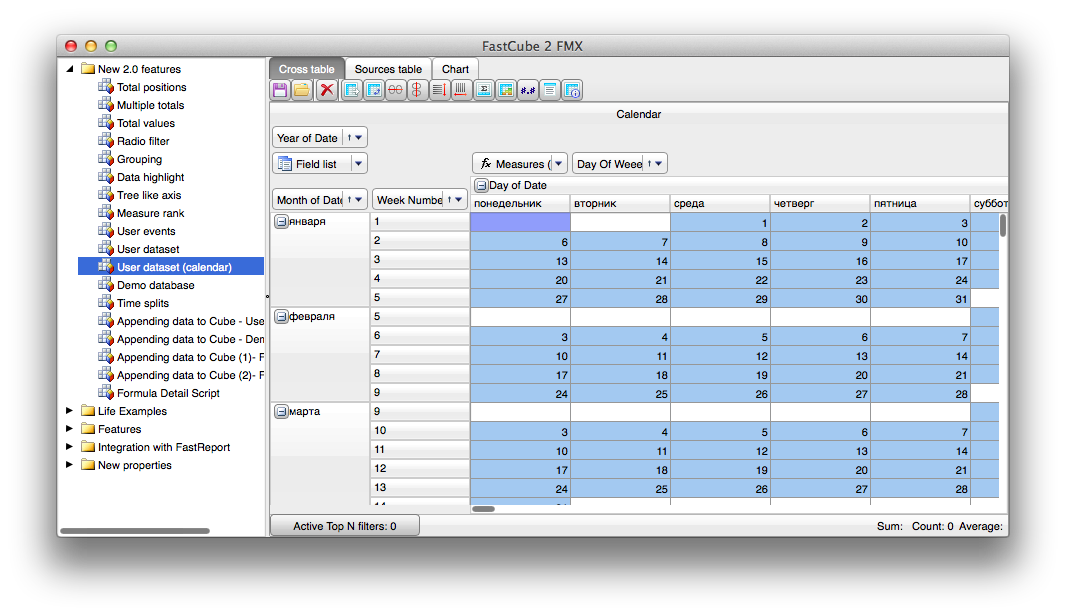1066x616 pixels.
Task: Open the number format icon (#.#)
Action: (x=528, y=90)
